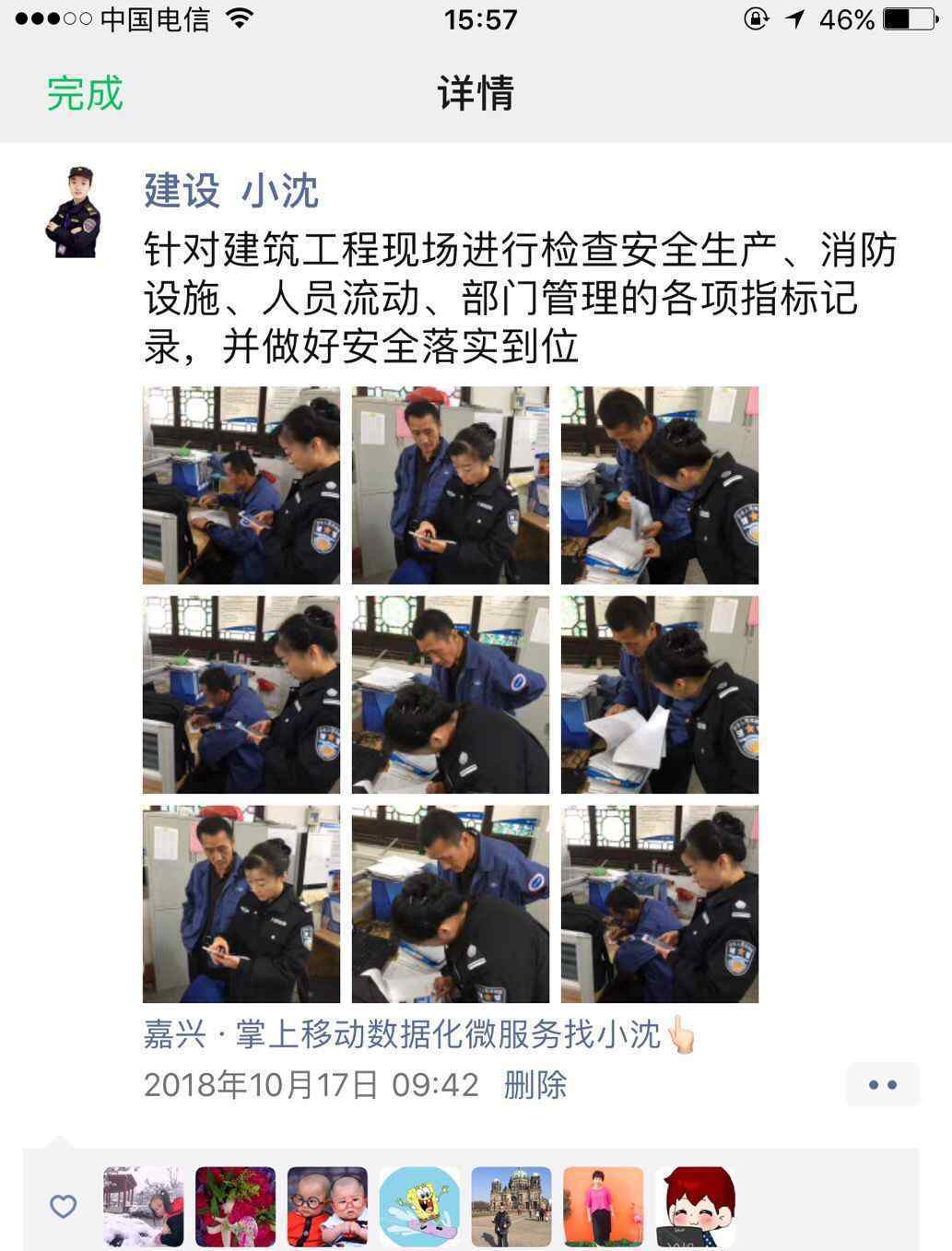Image resolution: width=952 pixels, height=1251 pixels.
Task: Tap the green 完成 button
Action: click(x=85, y=93)
